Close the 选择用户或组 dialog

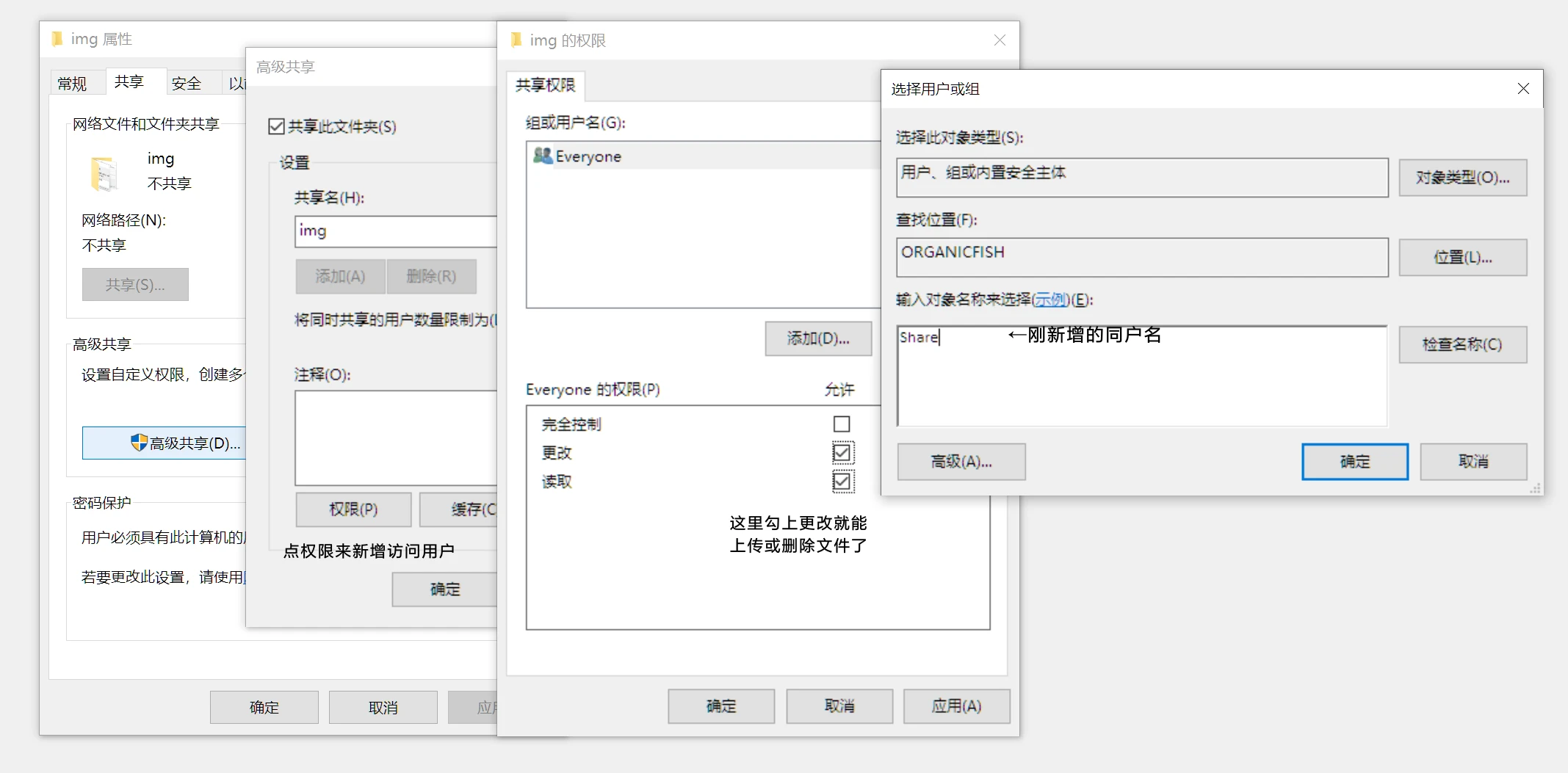point(1523,89)
